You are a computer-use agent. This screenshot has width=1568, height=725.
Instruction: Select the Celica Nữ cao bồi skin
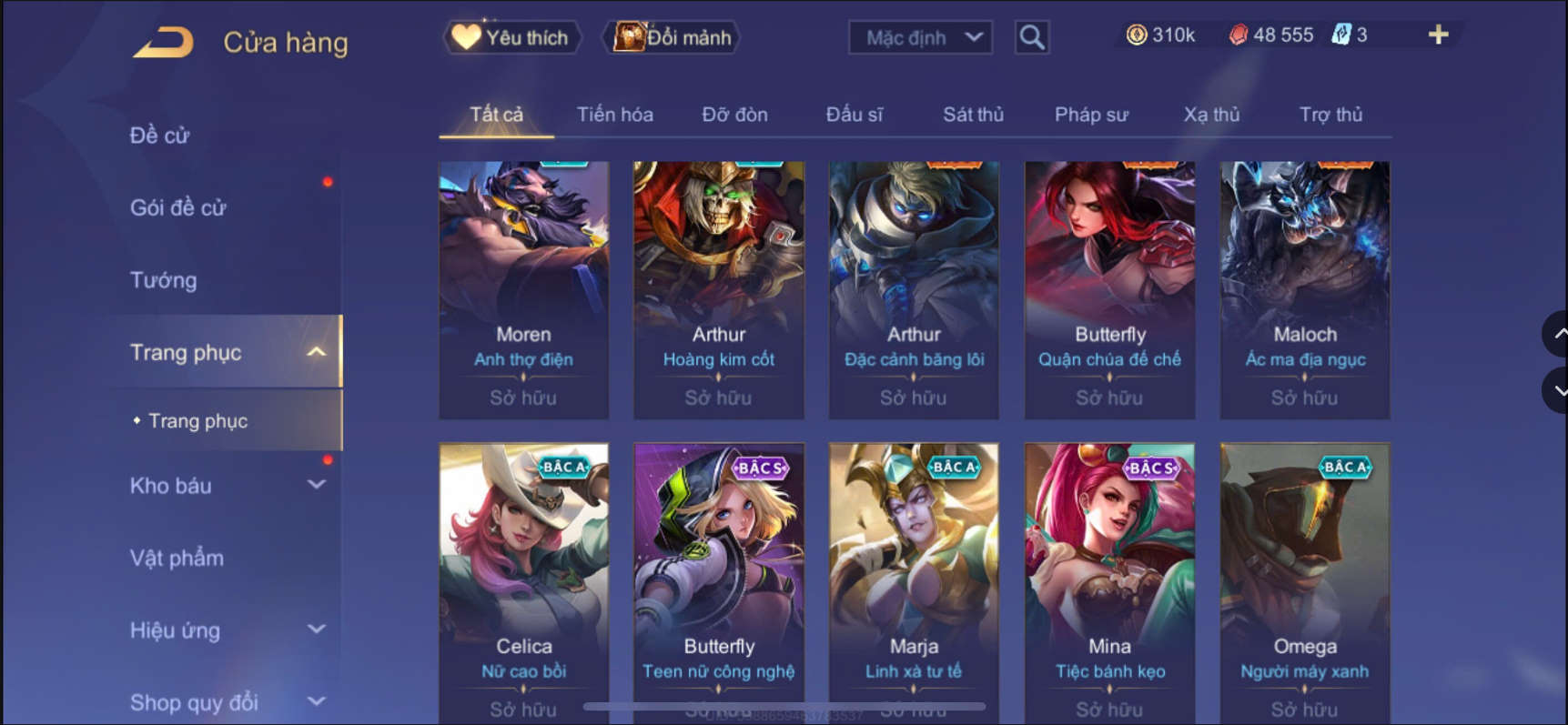pos(523,583)
